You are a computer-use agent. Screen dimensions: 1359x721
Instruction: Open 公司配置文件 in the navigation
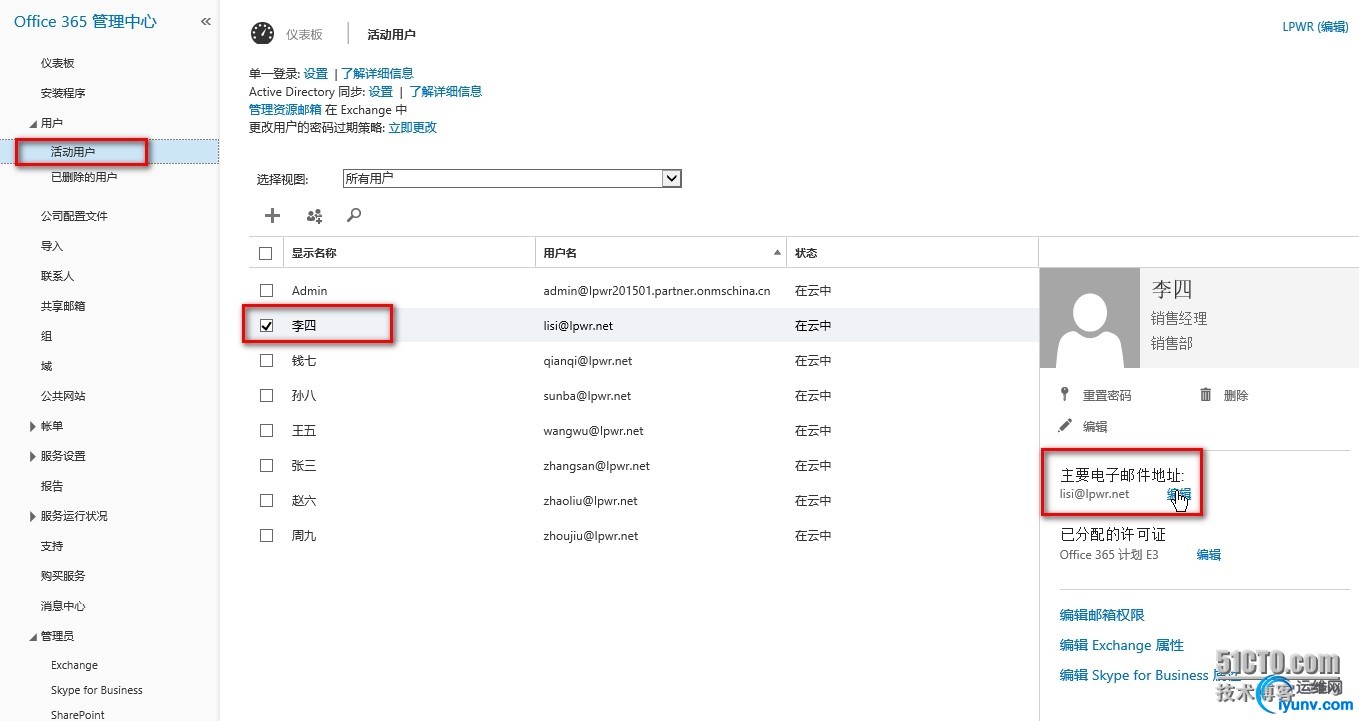pos(74,216)
